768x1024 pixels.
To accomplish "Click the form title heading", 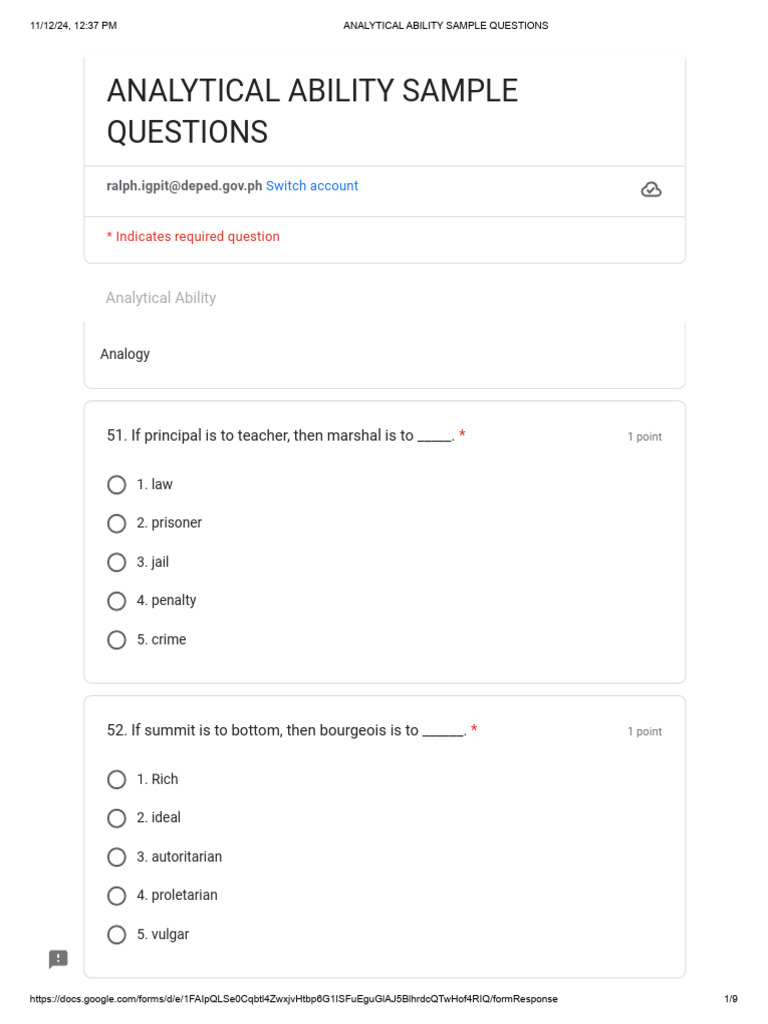I will click(312, 111).
